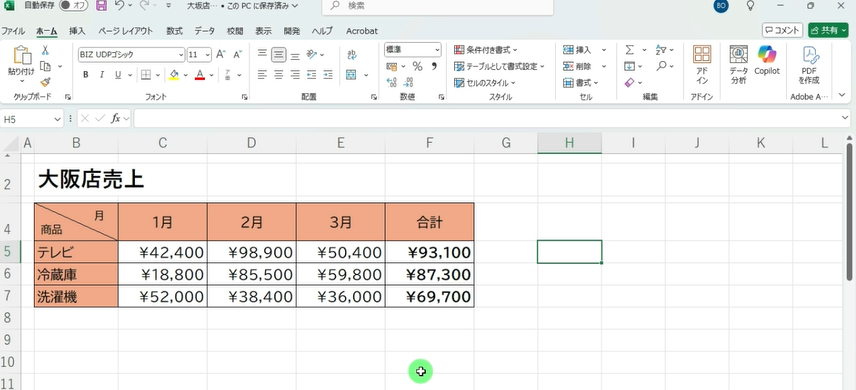The height and width of the screenshot is (390, 856).
Task: Open Sort and Filter icon
Action: 661,50
